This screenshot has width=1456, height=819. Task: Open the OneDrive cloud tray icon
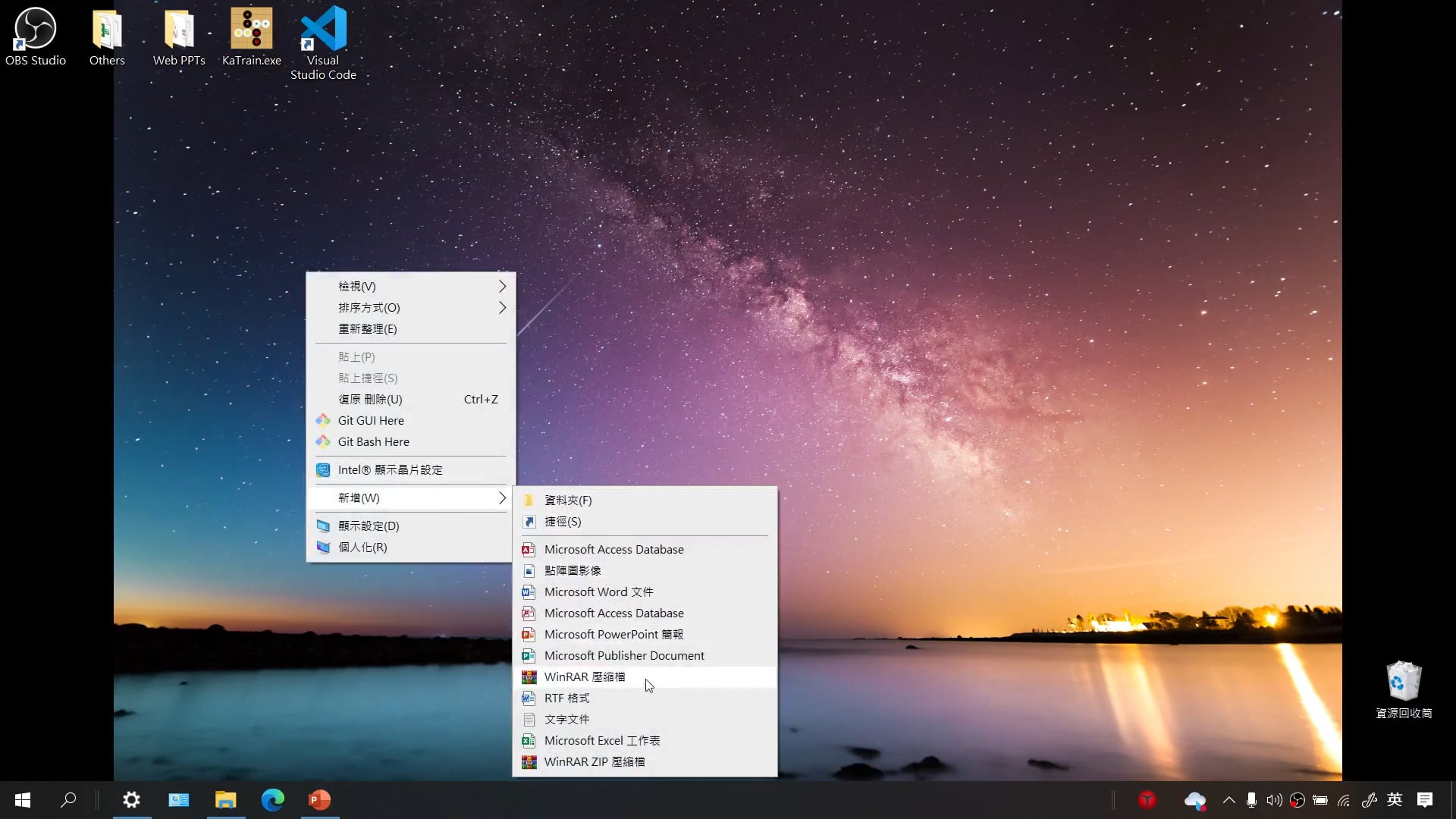pyautogui.click(x=1194, y=799)
